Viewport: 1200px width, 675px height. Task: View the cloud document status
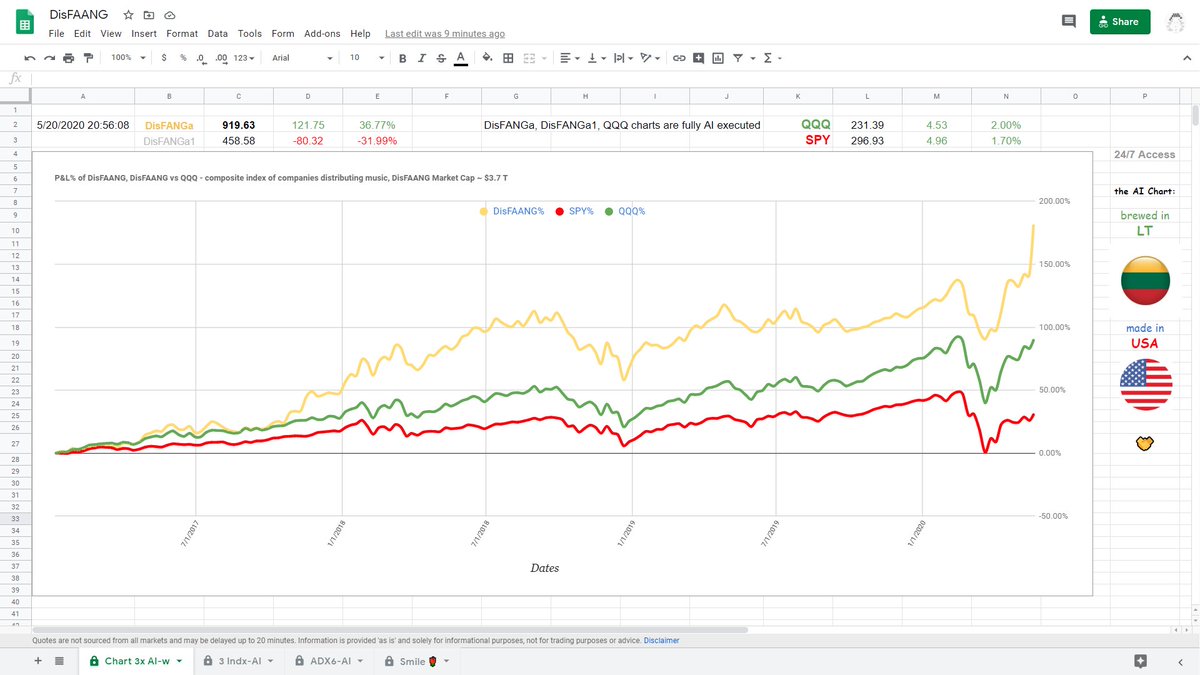170,16
